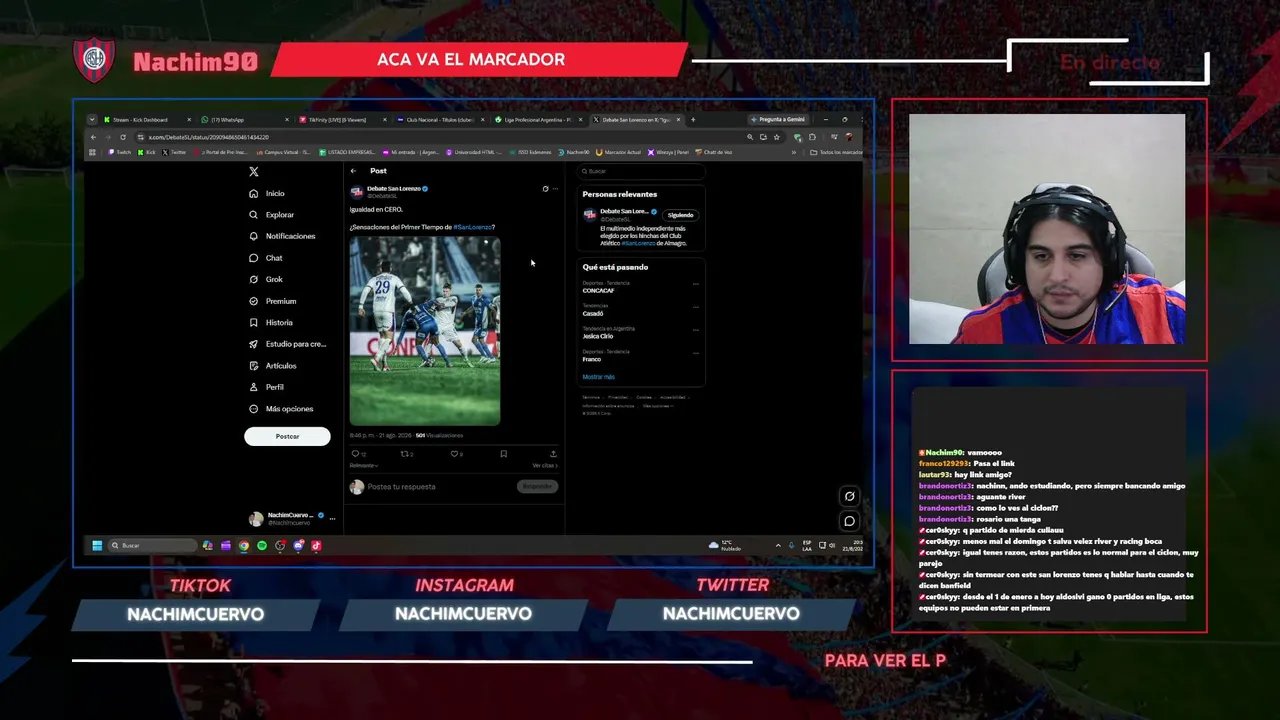Expand Más opciones in the sidebar
This screenshot has height=720, width=1280.
point(282,409)
